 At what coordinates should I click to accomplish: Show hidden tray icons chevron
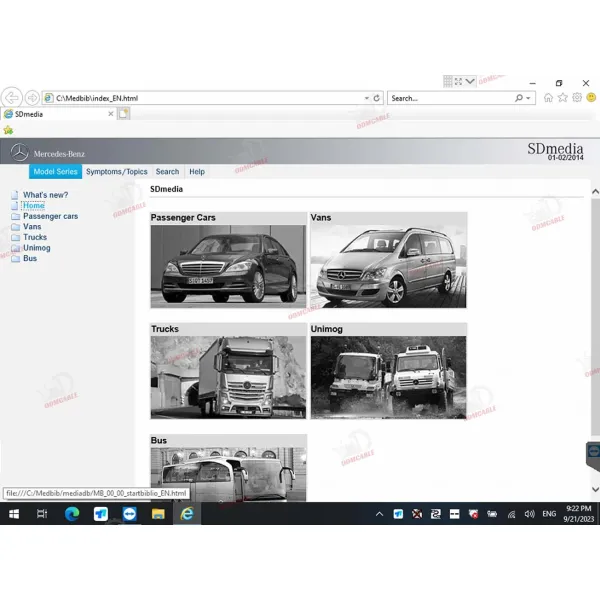point(379,514)
